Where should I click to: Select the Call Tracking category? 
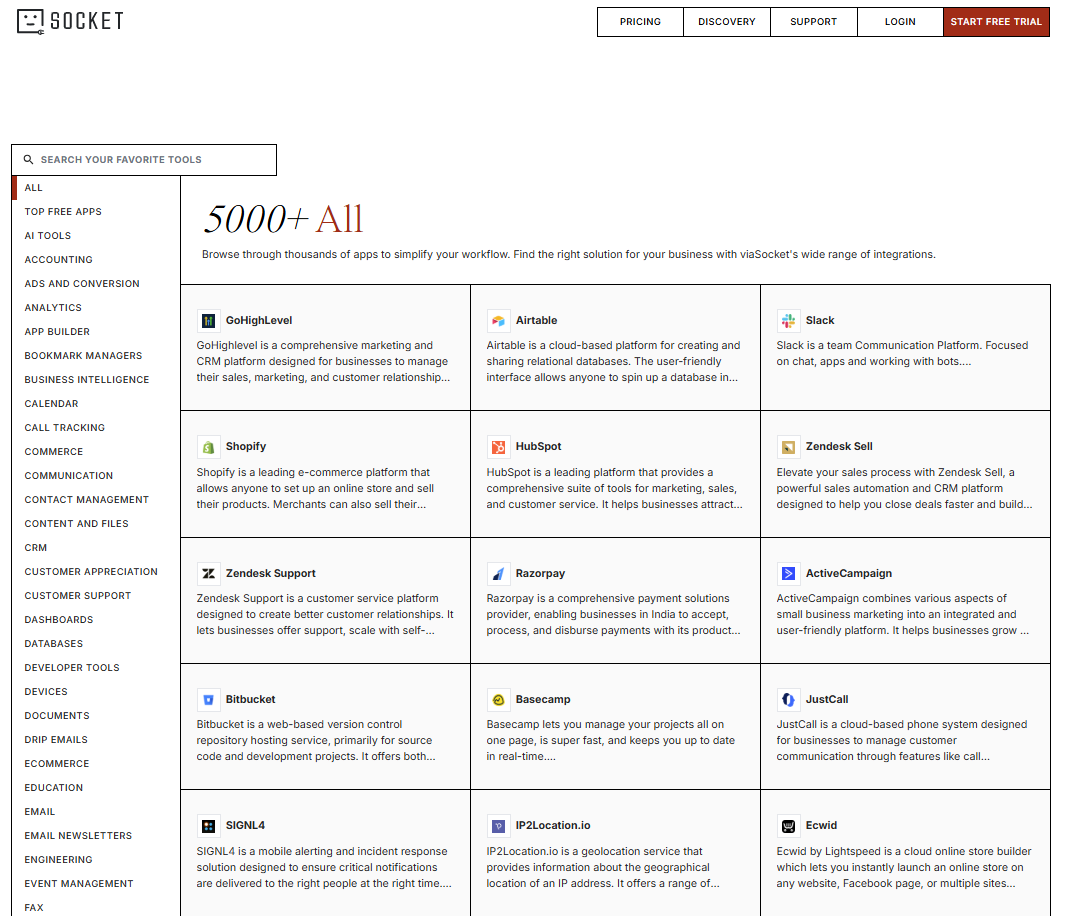click(96, 427)
